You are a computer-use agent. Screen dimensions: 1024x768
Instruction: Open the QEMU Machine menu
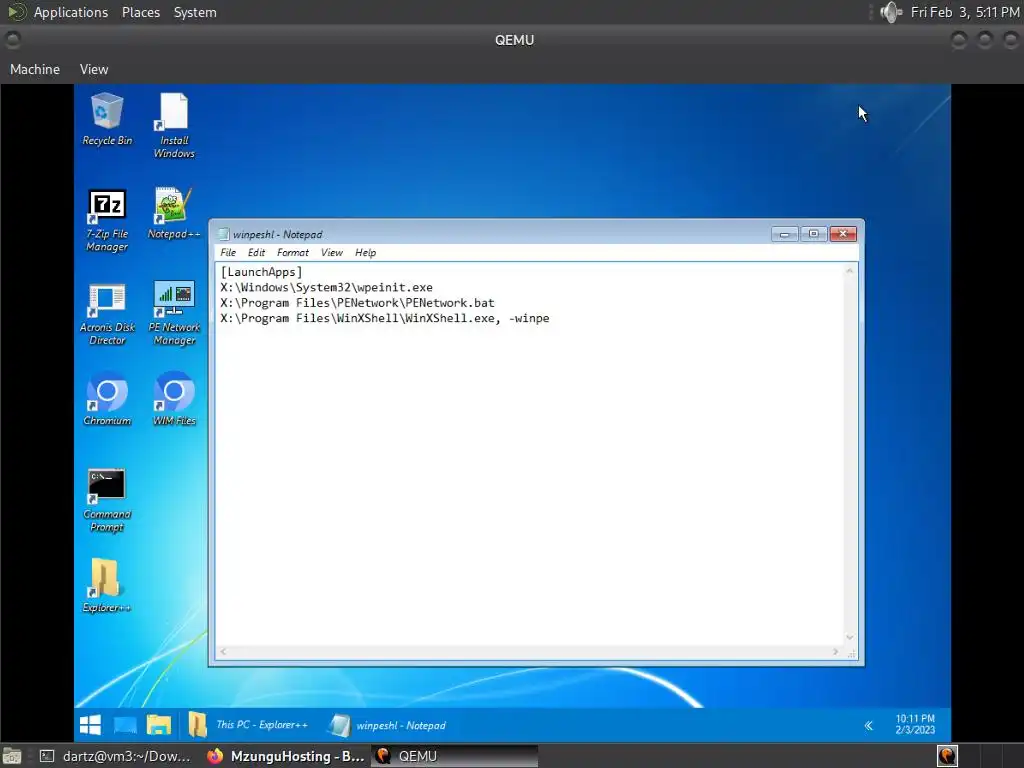click(35, 69)
